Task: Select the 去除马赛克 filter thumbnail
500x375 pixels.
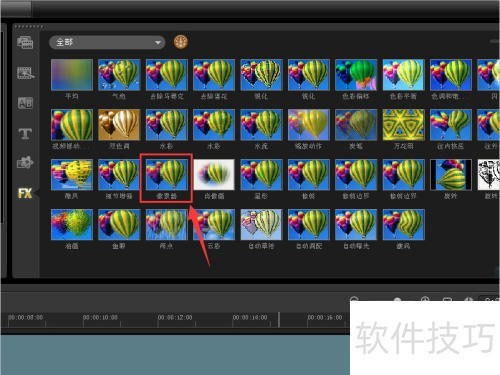Action: pyautogui.click(x=167, y=75)
